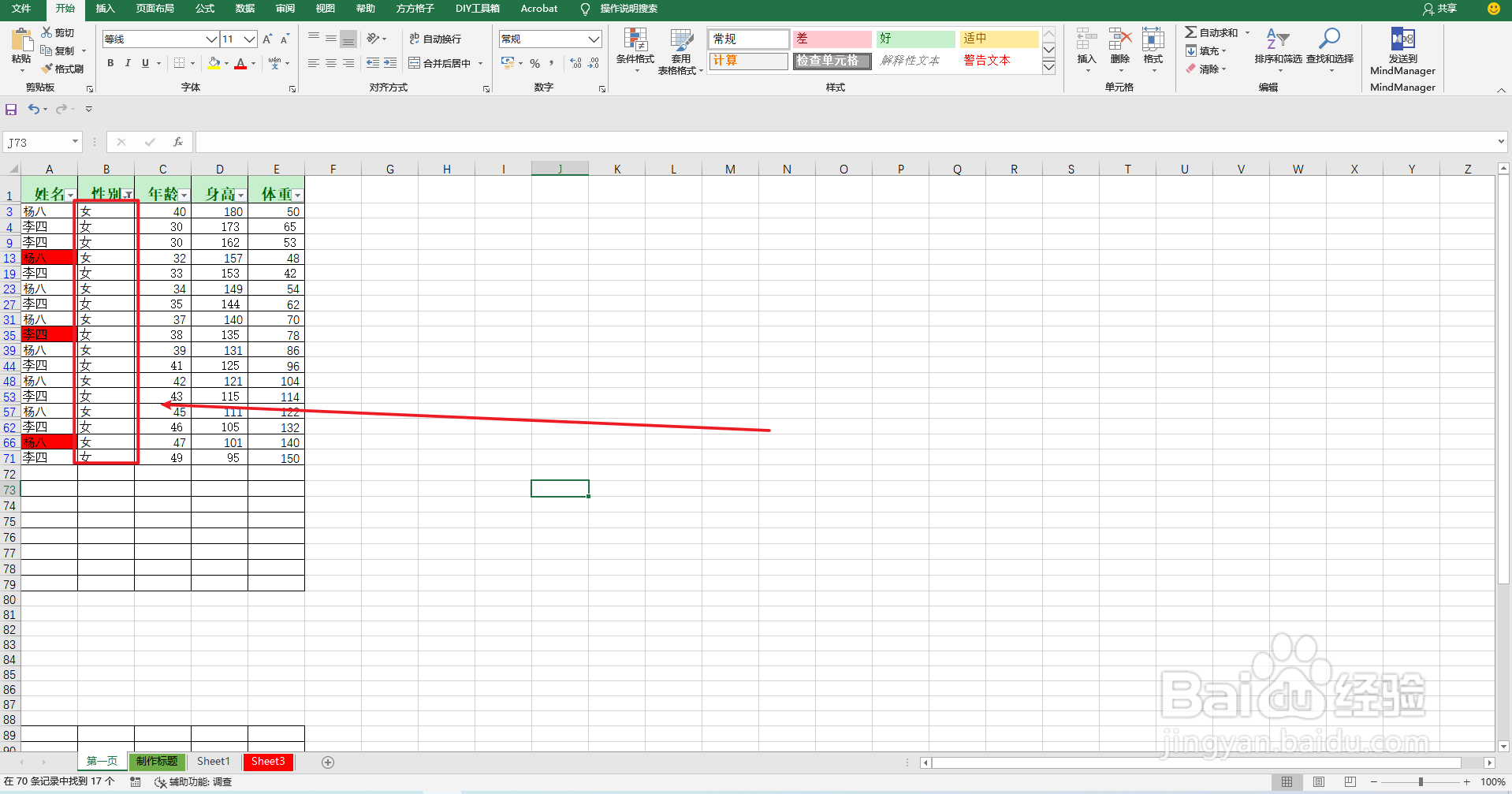Apply the borders icon in font group

click(180, 63)
